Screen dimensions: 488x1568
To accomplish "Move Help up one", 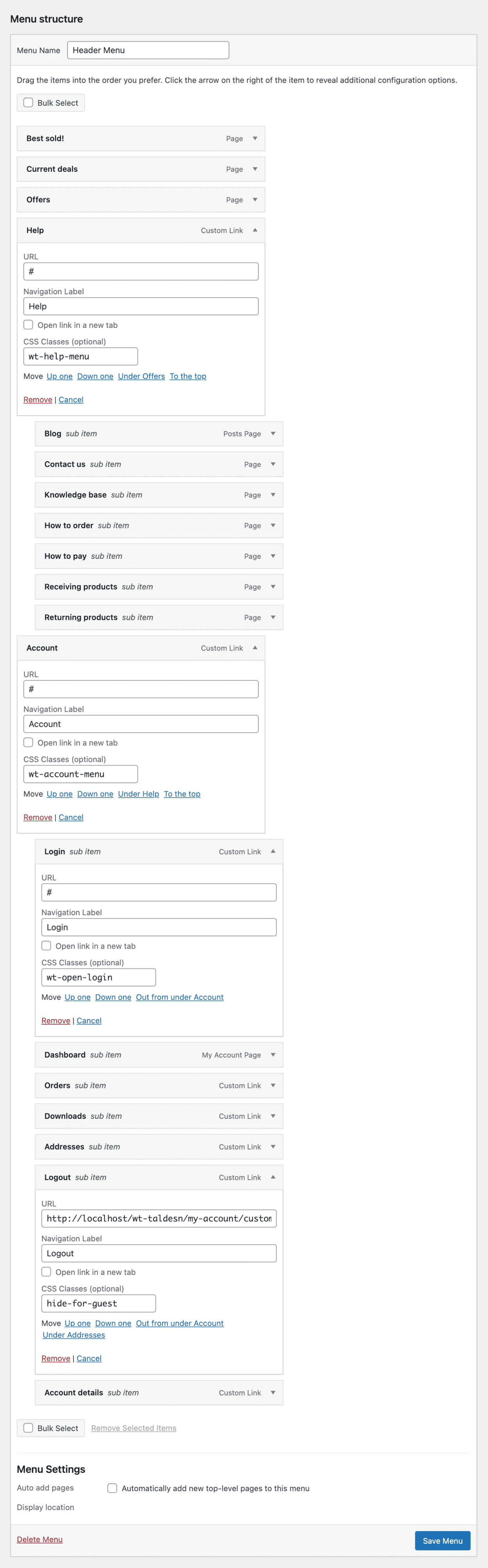I will [60, 376].
